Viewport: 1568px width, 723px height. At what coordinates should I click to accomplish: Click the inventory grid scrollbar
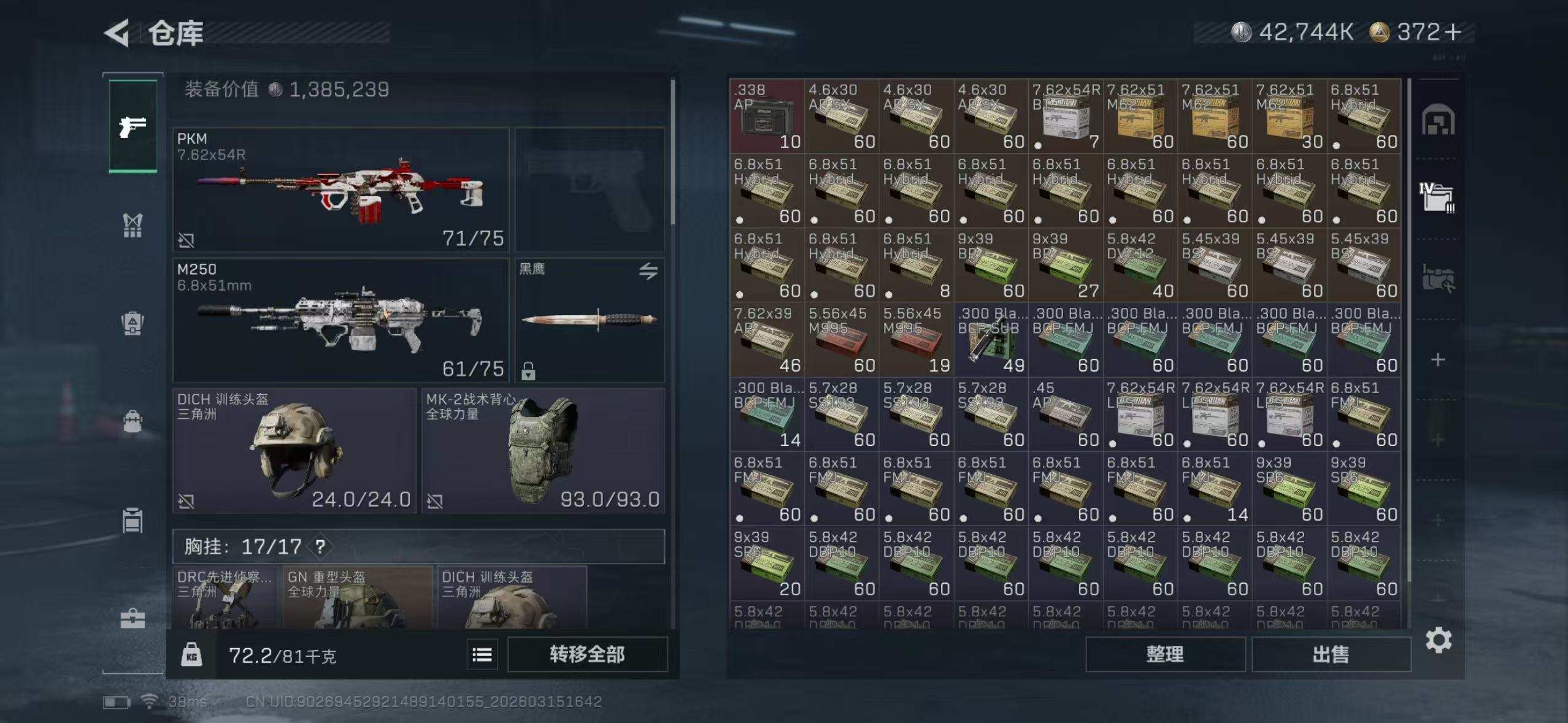point(1409,331)
